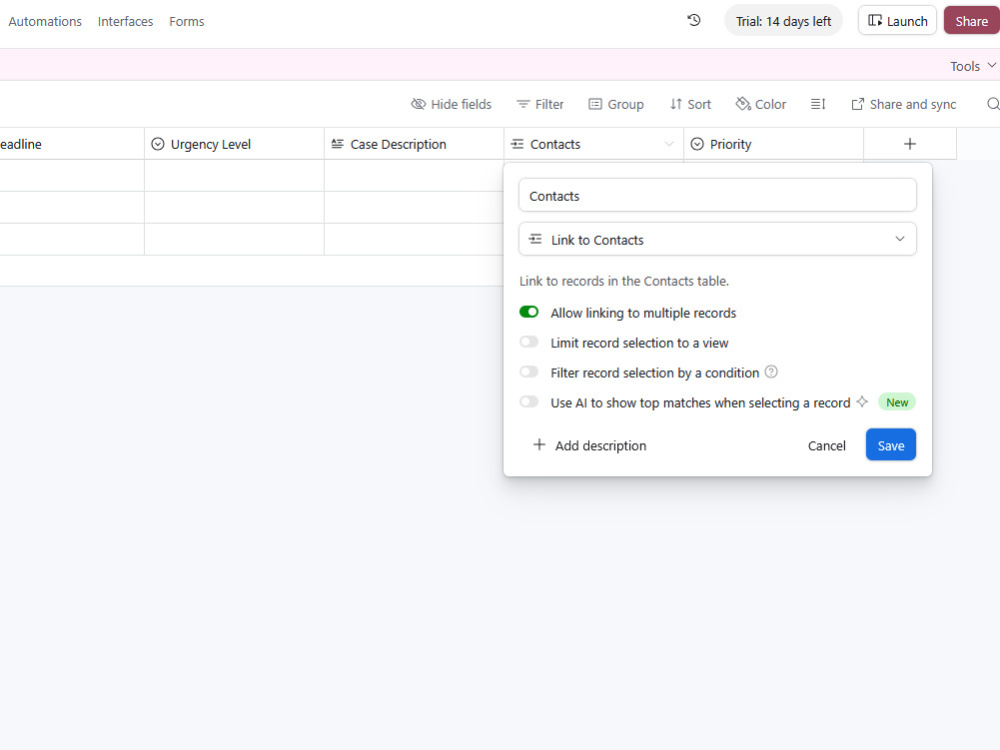Screen dimensions: 1000x750
Task: Enable Use AI to show top matches
Action: pyautogui.click(x=529, y=402)
